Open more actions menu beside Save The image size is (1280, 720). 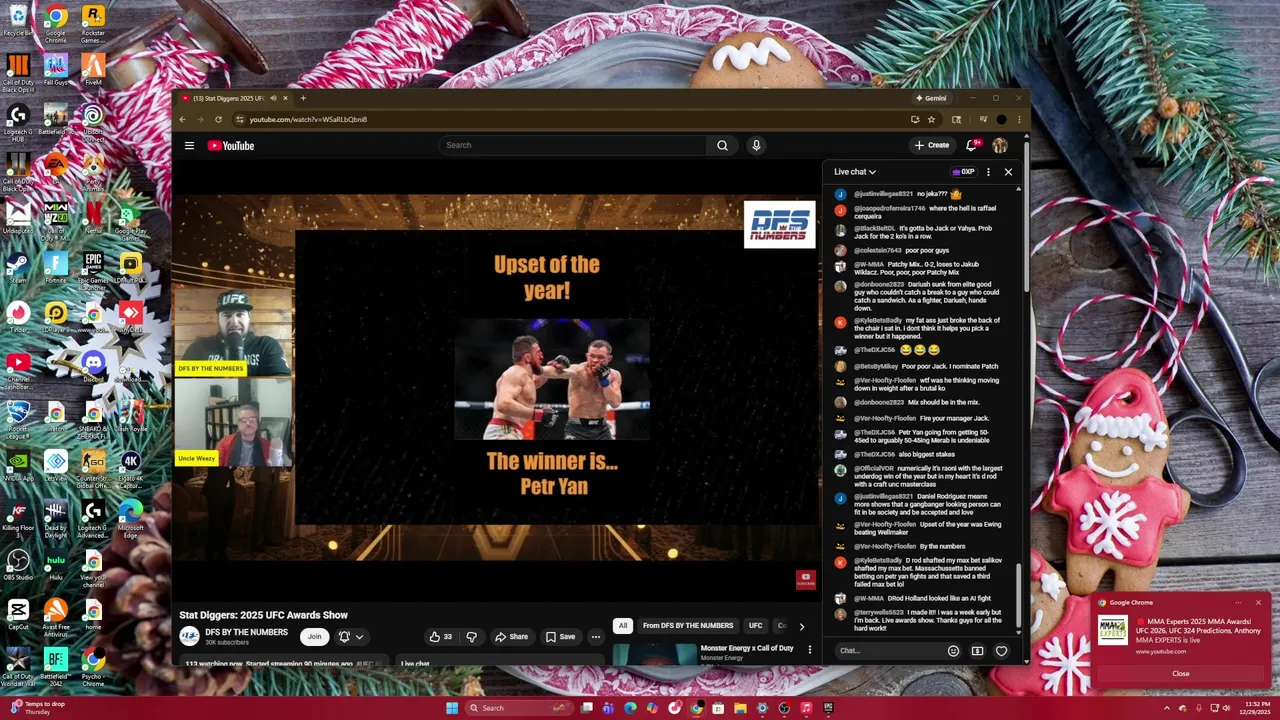595,636
